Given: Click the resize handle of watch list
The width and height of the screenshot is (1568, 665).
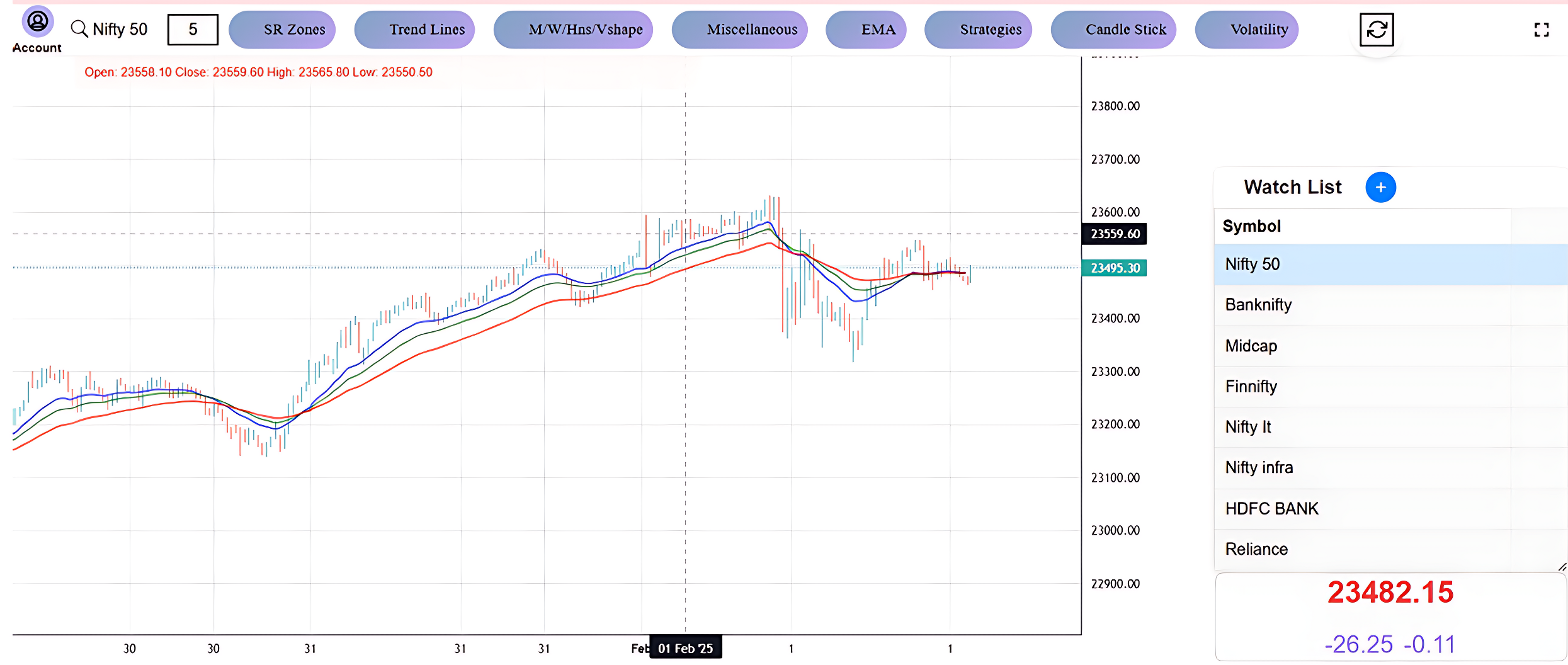Looking at the screenshot, I should point(1562,567).
